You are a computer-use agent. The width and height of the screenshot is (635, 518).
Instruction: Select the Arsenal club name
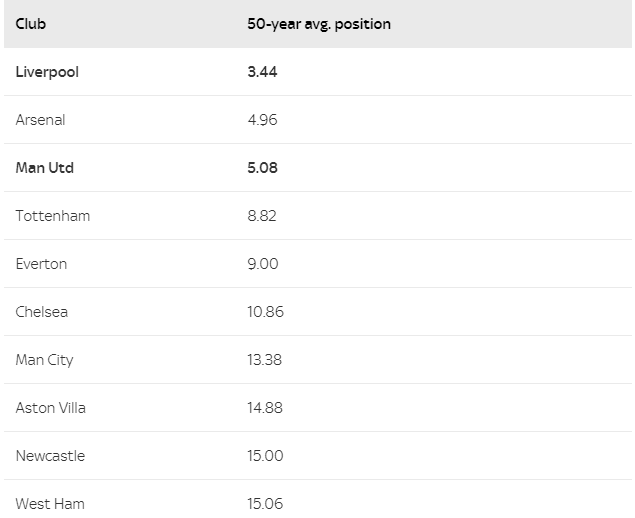click(40, 120)
